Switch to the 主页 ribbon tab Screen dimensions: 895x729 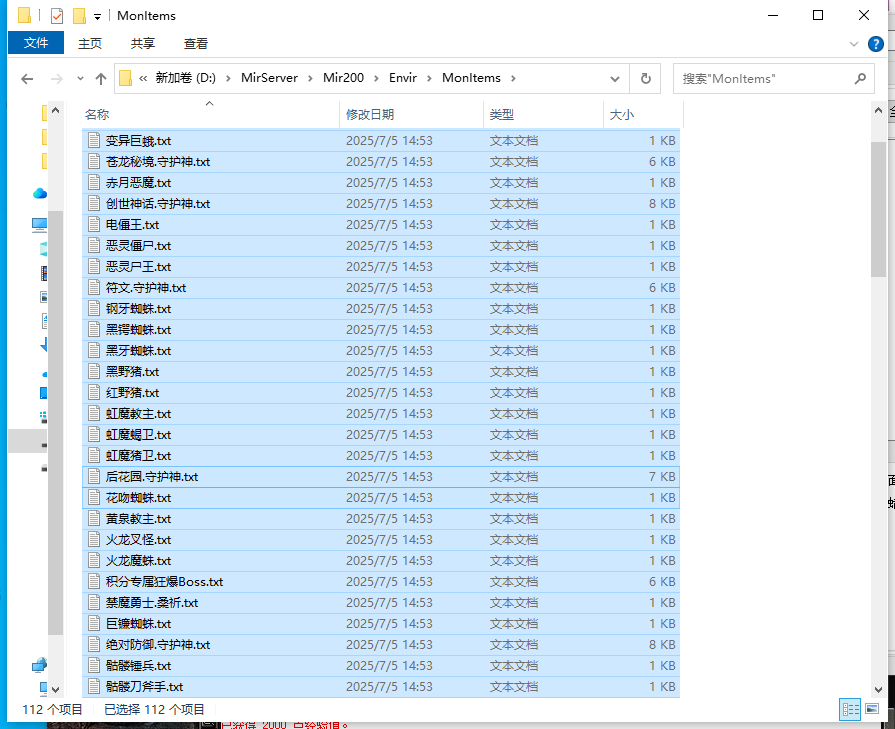point(90,43)
